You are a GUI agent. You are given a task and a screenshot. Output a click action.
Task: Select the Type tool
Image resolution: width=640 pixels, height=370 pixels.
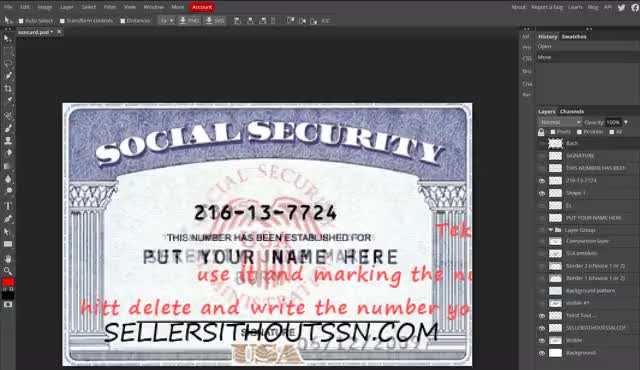[8, 206]
